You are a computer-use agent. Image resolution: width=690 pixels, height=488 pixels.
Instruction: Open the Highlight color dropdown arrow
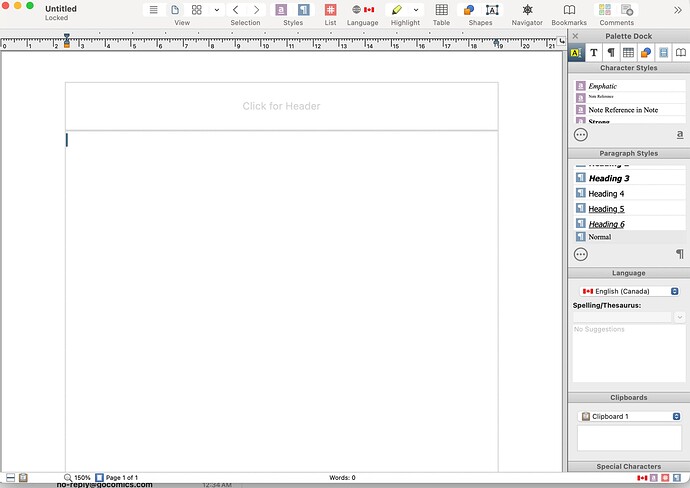tap(417, 10)
